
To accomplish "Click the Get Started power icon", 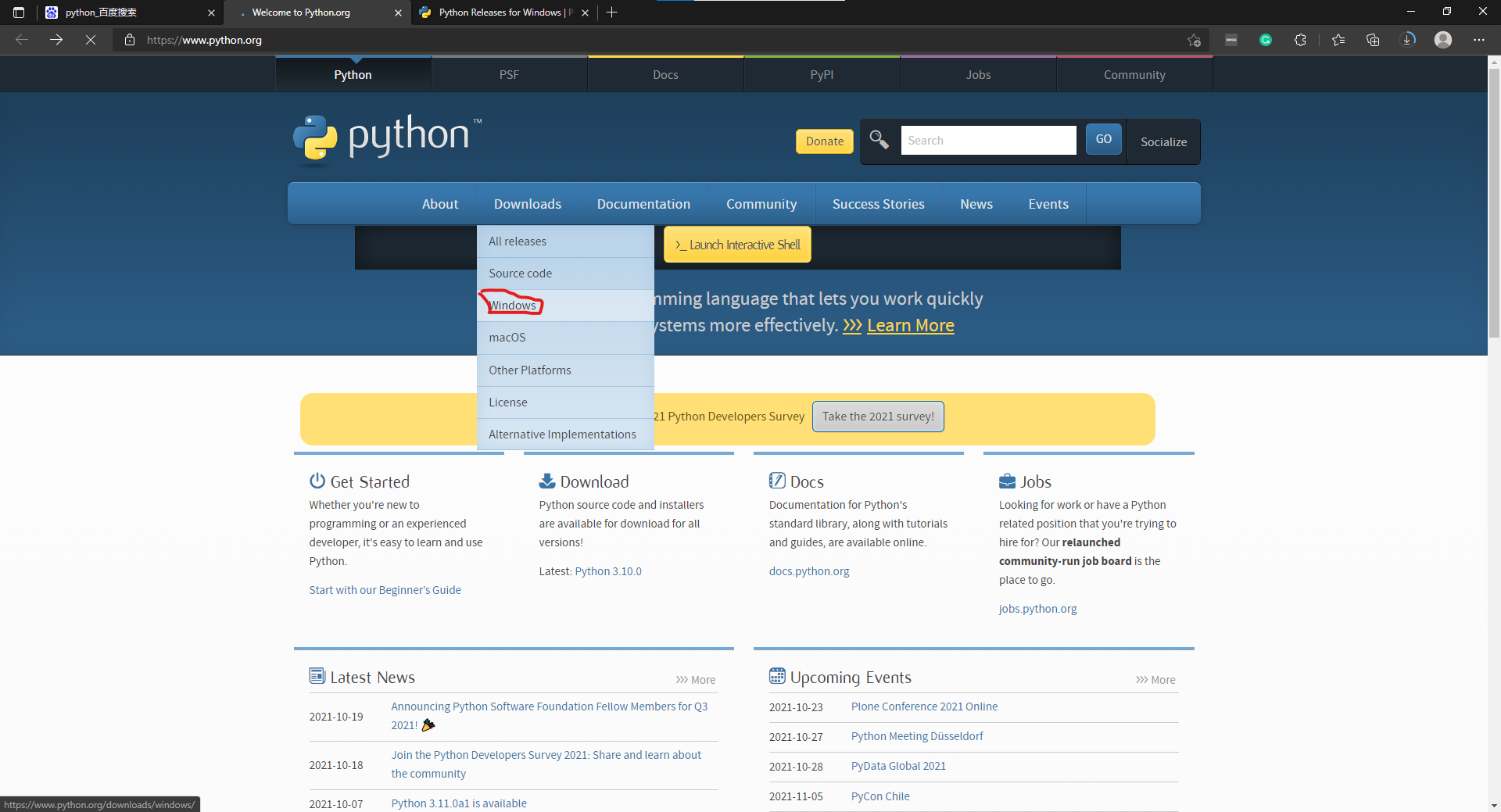I will 317,481.
